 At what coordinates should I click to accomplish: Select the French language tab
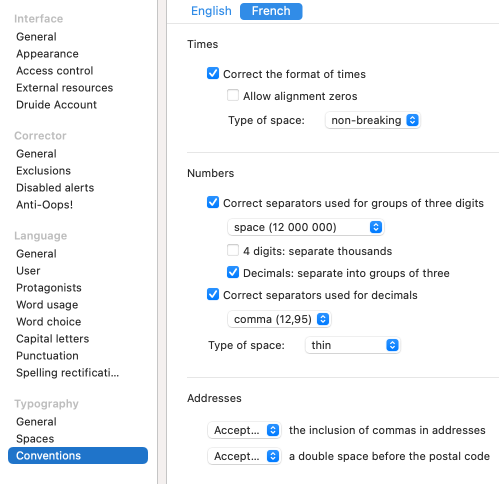[x=271, y=11]
